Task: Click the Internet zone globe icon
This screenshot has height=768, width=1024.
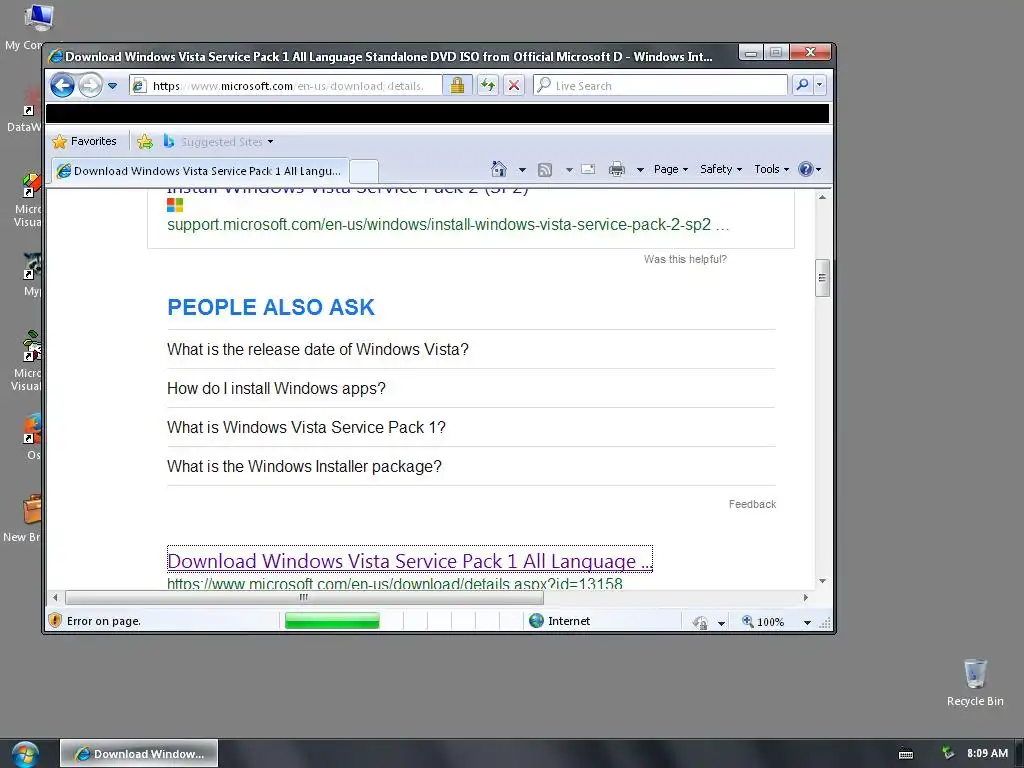Action: (536, 620)
